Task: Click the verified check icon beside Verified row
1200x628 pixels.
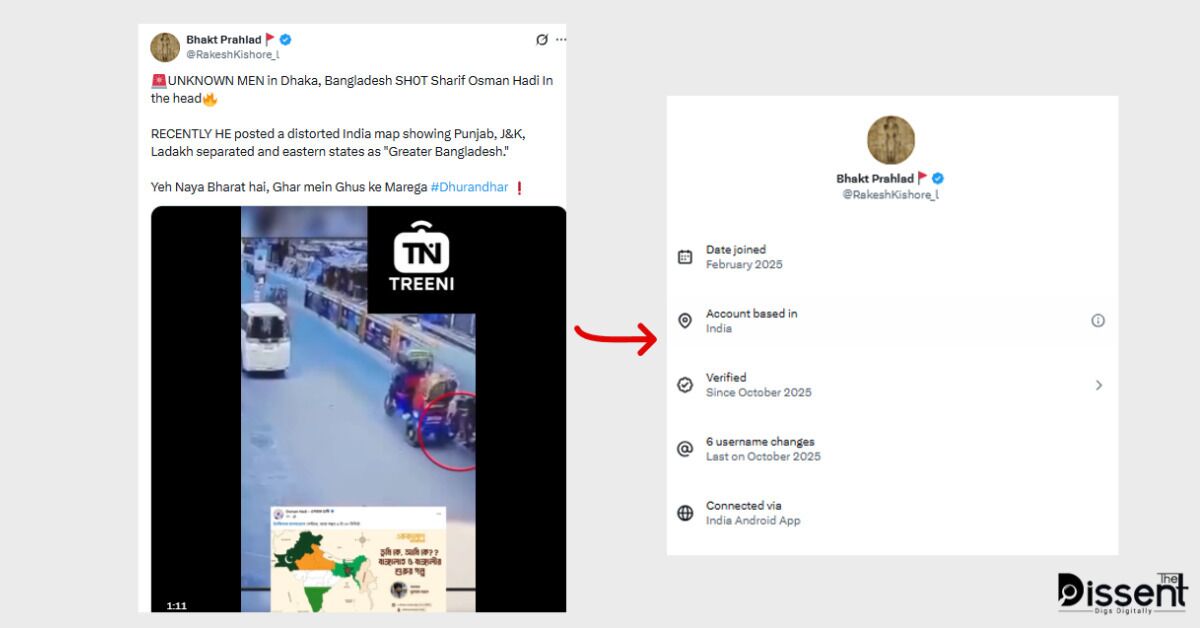Action: (685, 385)
